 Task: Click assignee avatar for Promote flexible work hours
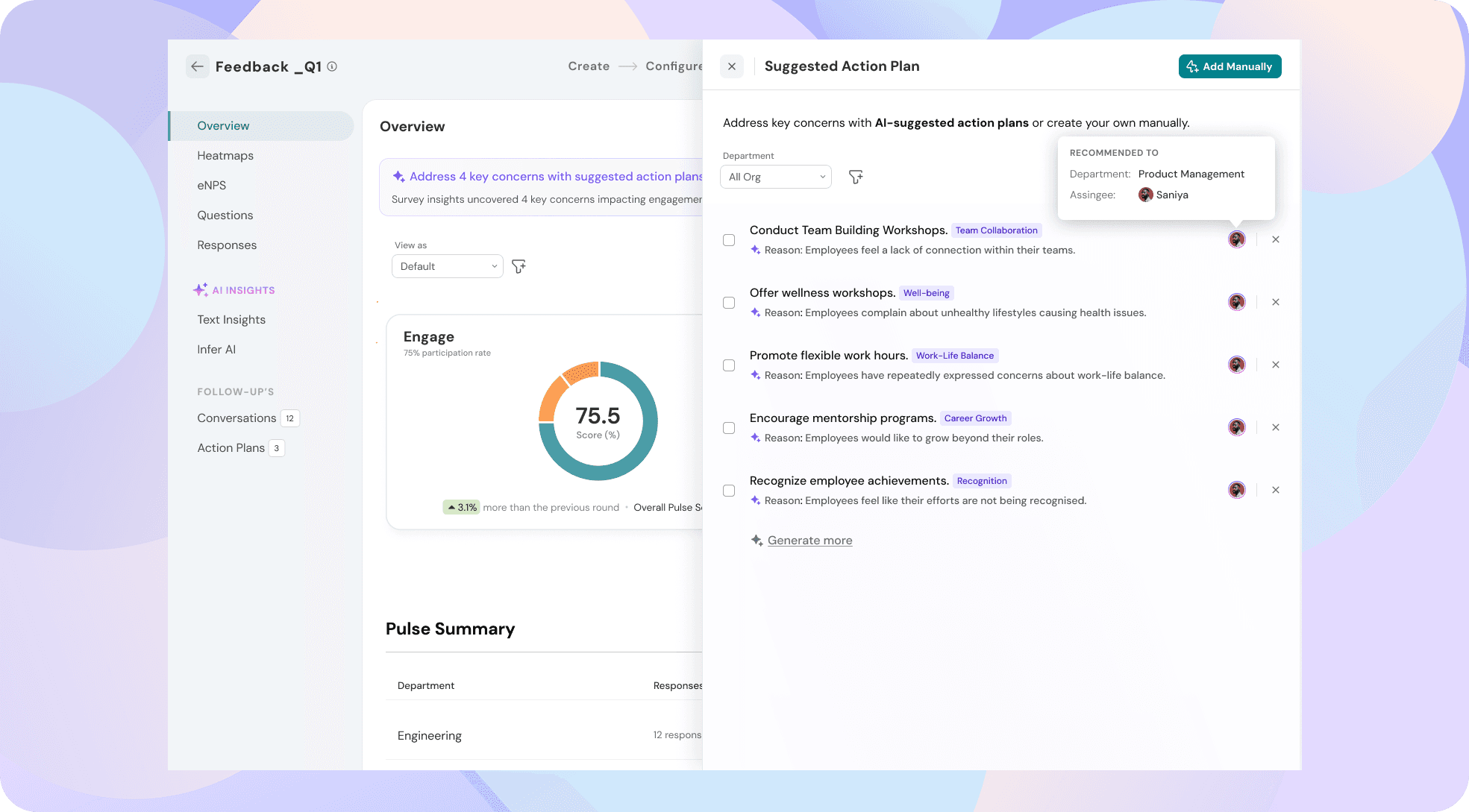click(1237, 365)
